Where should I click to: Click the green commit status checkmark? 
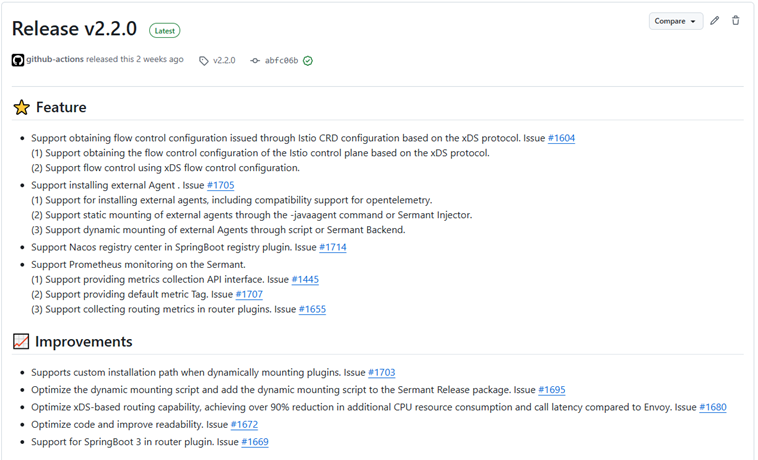pyautogui.click(x=308, y=61)
